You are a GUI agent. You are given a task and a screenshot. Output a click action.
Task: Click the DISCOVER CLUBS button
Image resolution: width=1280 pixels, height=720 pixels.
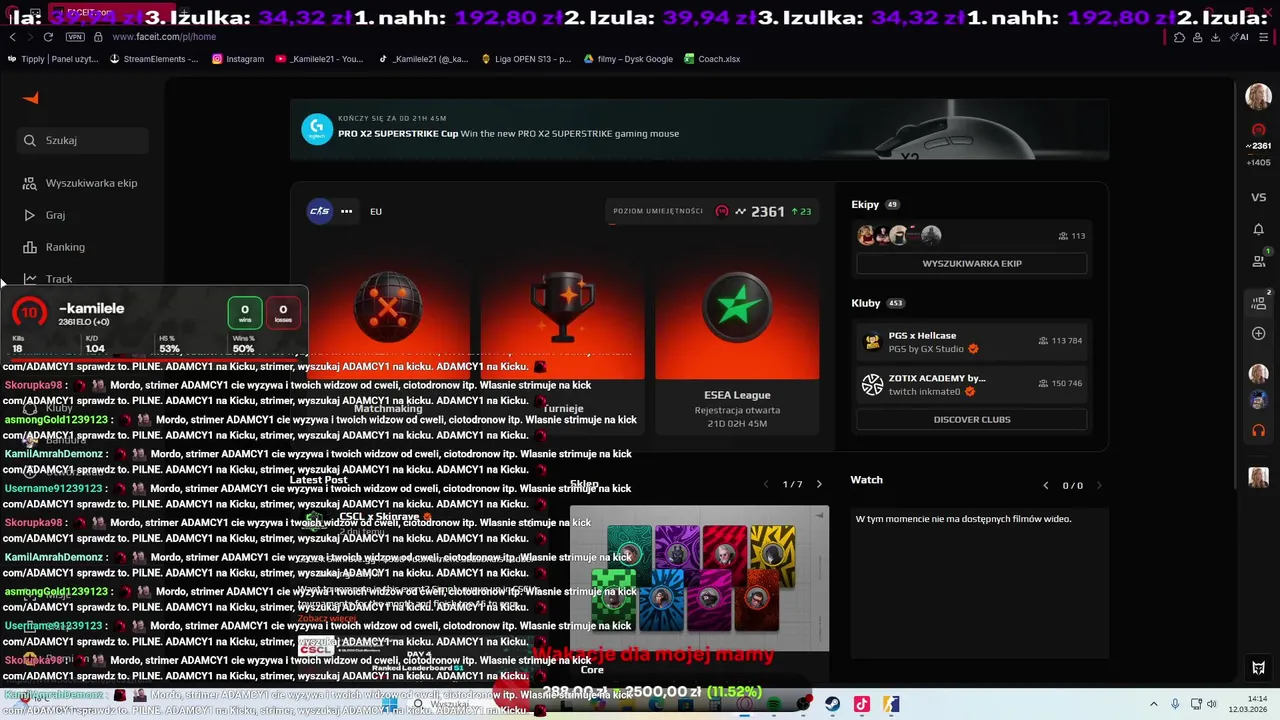click(971, 420)
